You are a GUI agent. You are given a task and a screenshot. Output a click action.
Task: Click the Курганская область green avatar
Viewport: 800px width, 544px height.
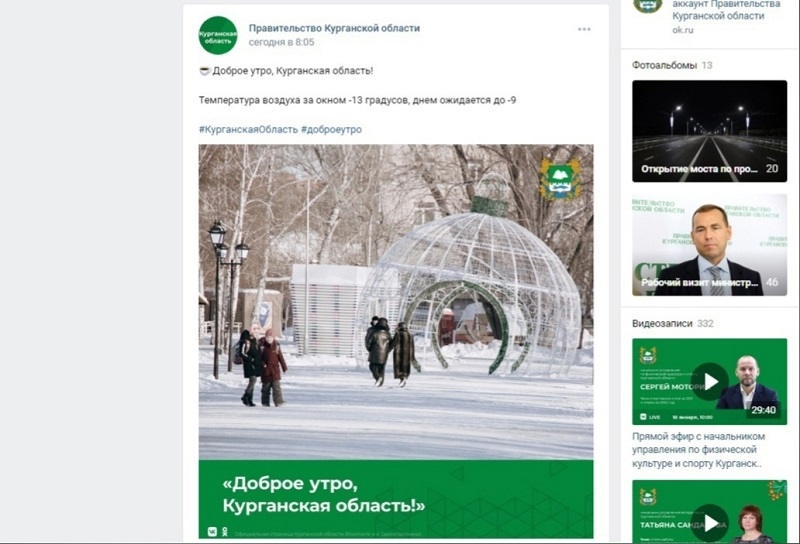point(218,35)
